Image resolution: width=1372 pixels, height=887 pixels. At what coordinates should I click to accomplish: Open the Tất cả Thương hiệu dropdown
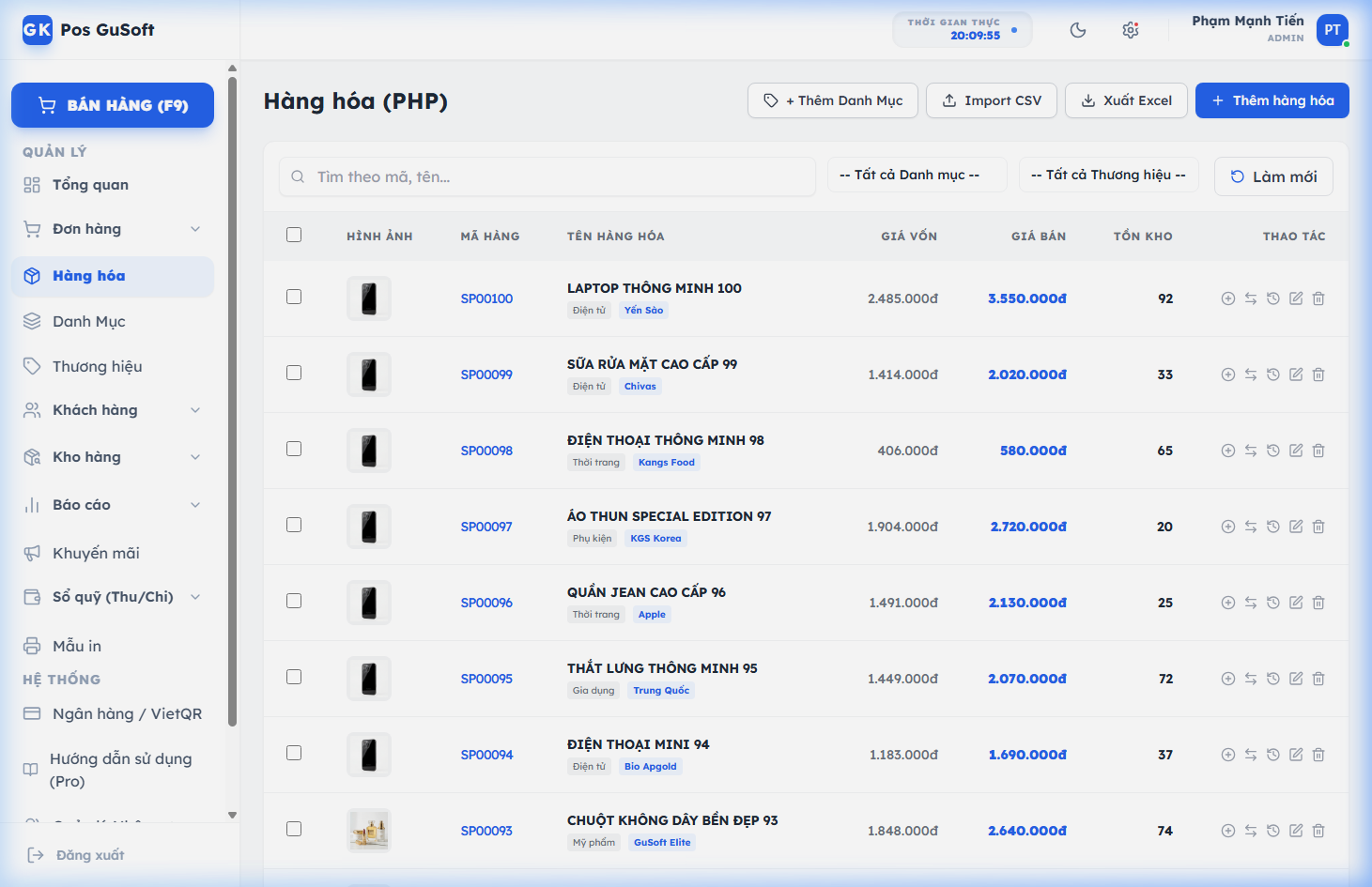[1108, 175]
